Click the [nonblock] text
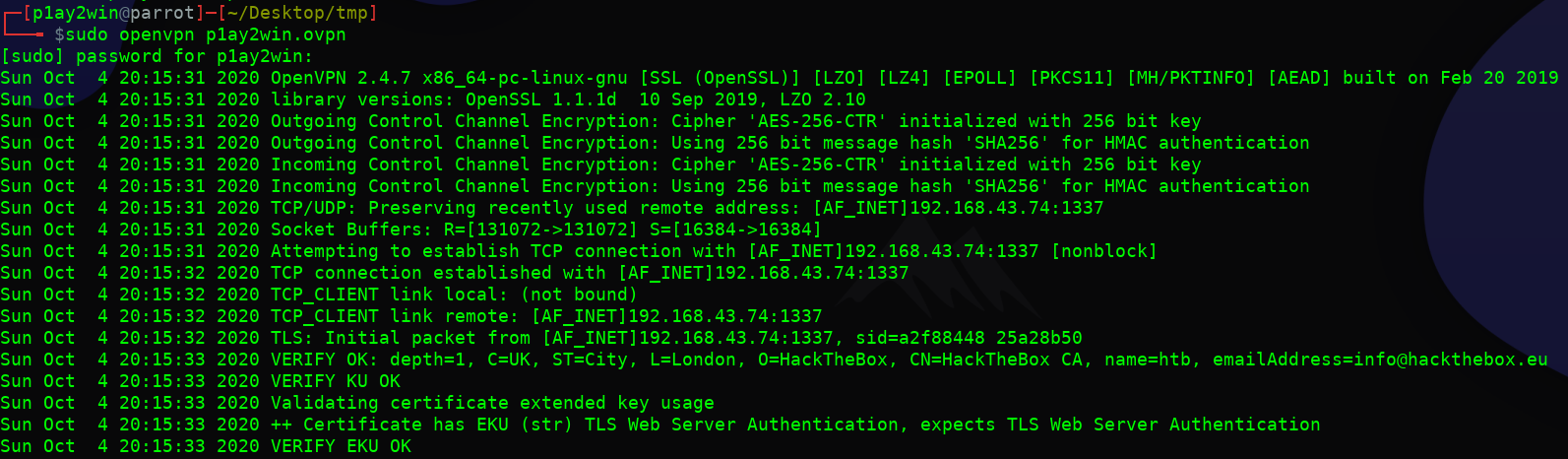 point(1103,251)
